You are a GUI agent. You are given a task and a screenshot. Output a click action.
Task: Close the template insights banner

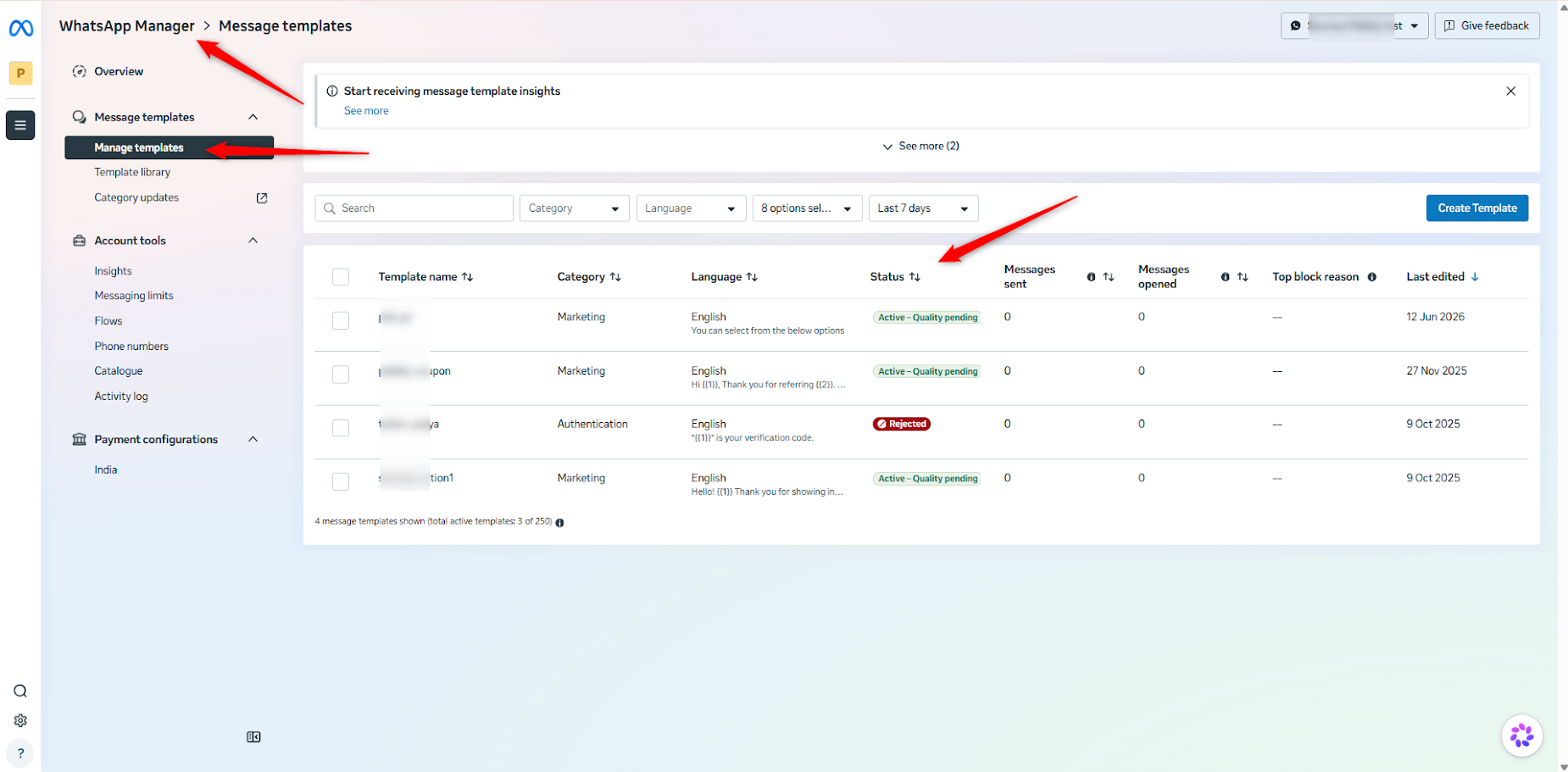tap(1510, 91)
